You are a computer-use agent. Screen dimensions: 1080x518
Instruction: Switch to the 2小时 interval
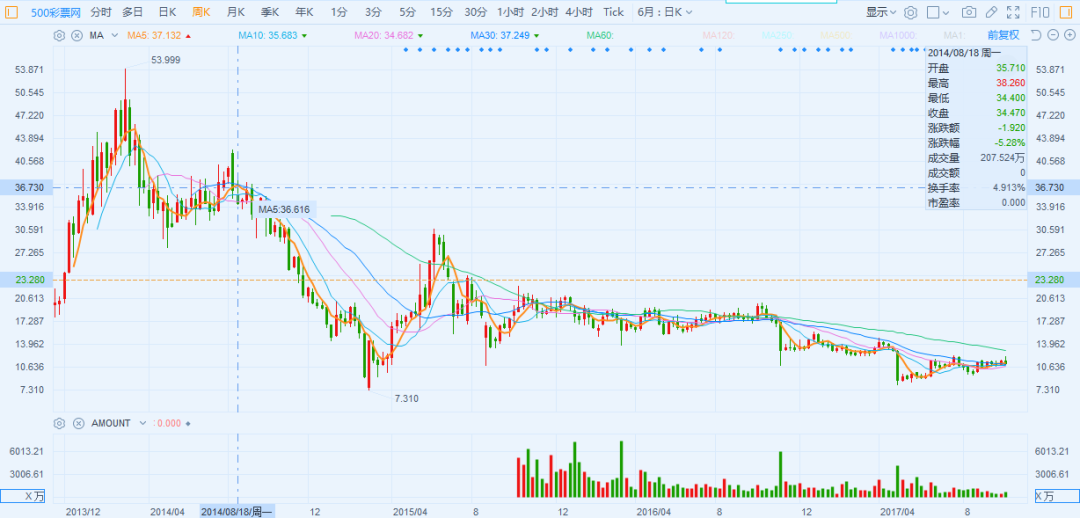(x=545, y=12)
